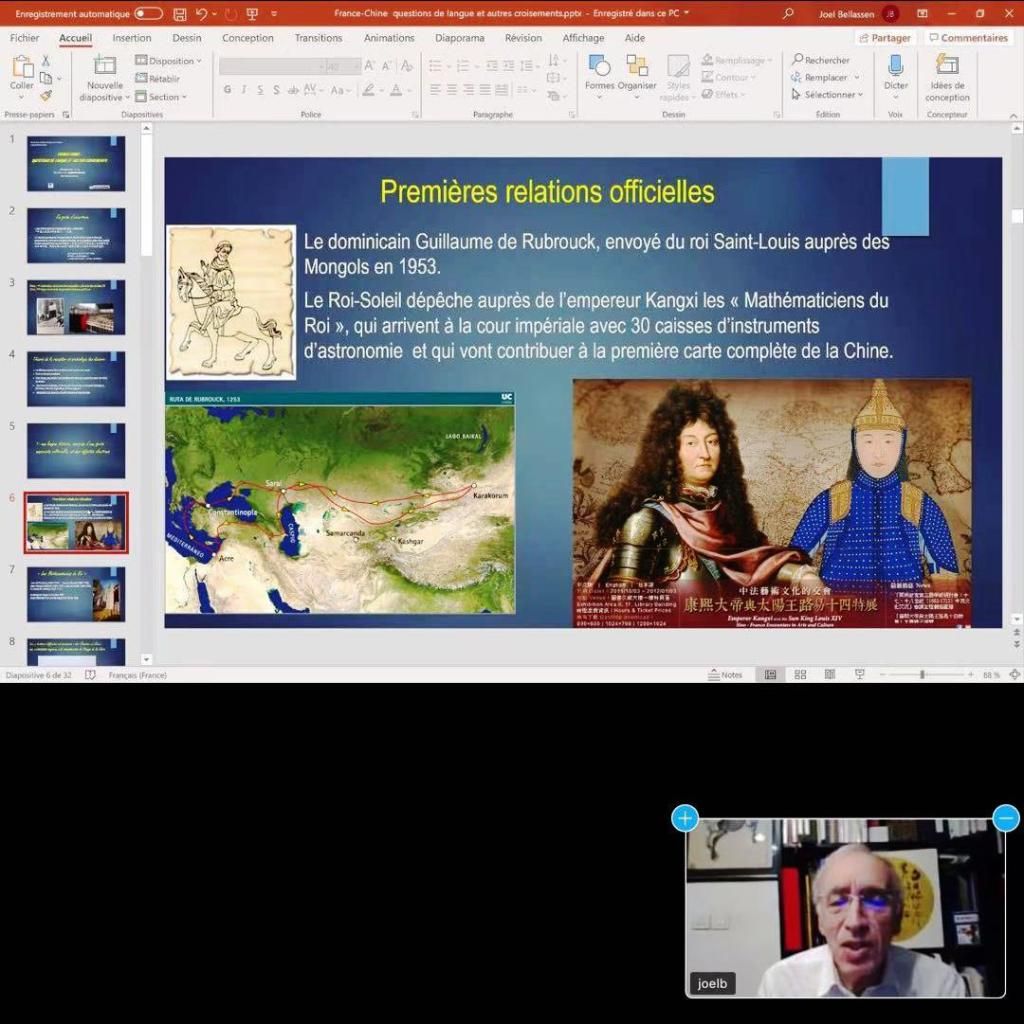The width and height of the screenshot is (1024, 1024).
Task: Fit slide to current window
Action: 1015,675
